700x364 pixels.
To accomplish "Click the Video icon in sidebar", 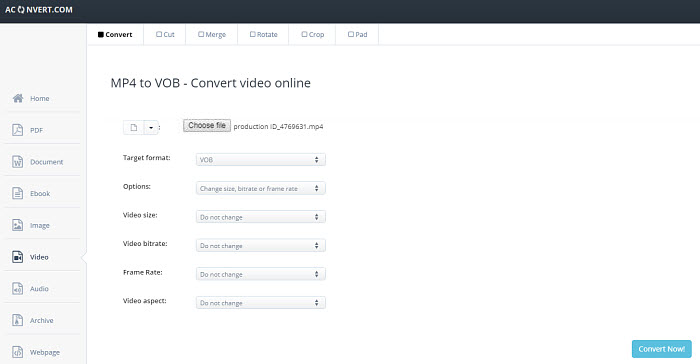I will (x=17, y=257).
